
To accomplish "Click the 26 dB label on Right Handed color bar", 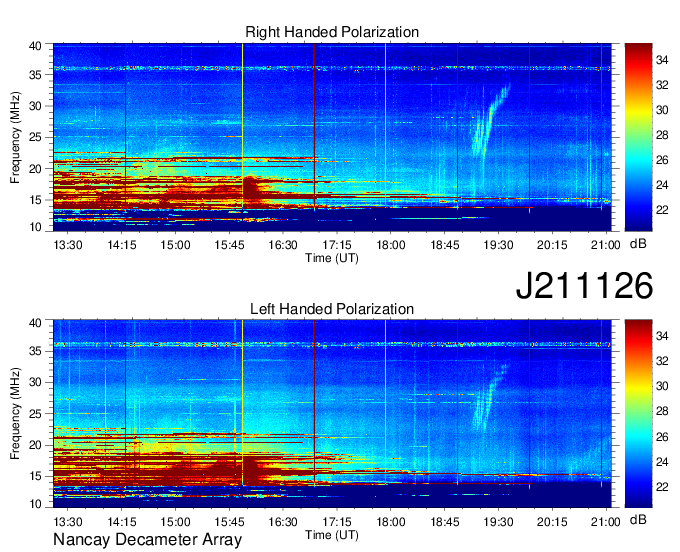I will pyautogui.click(x=662, y=160).
